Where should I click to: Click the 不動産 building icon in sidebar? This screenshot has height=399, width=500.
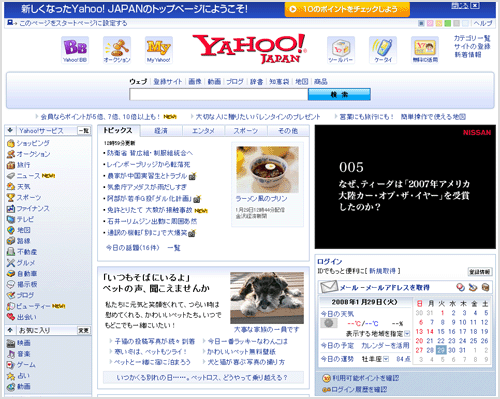point(11,252)
